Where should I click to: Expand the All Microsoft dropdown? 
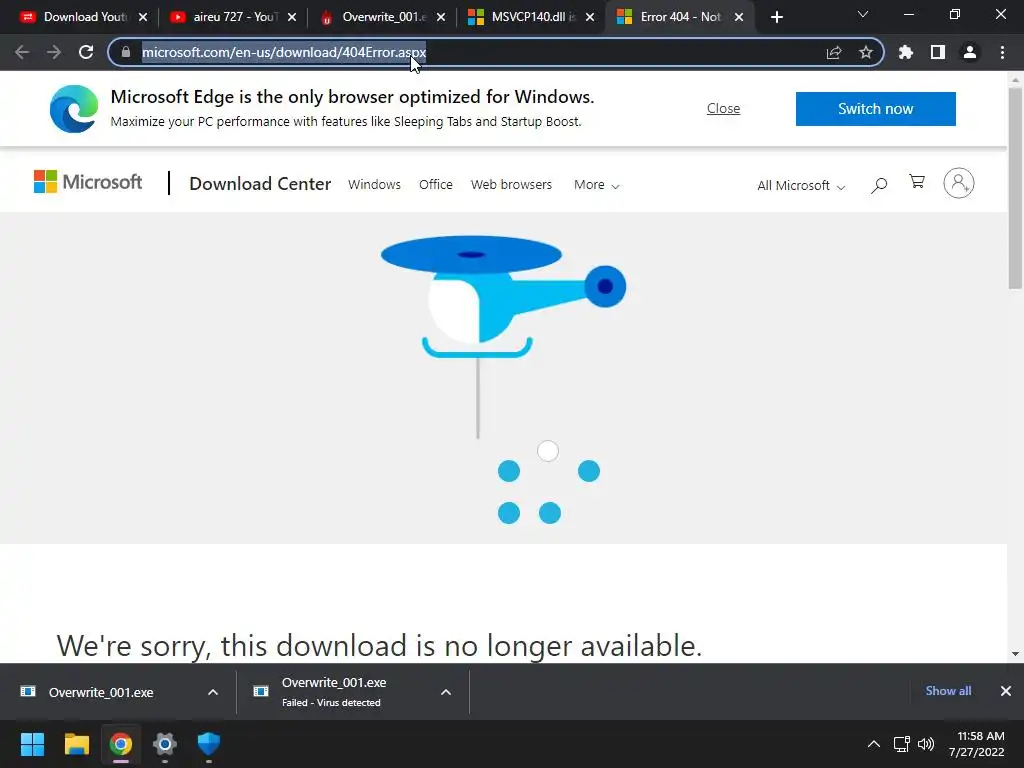[801, 185]
